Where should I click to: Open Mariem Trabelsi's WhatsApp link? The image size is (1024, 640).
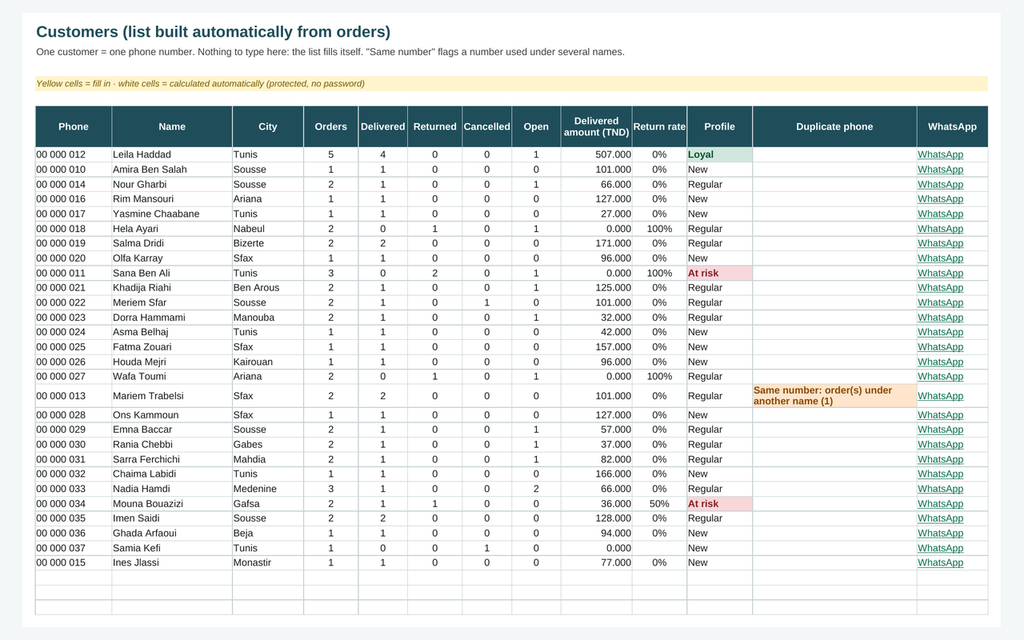[940, 396]
